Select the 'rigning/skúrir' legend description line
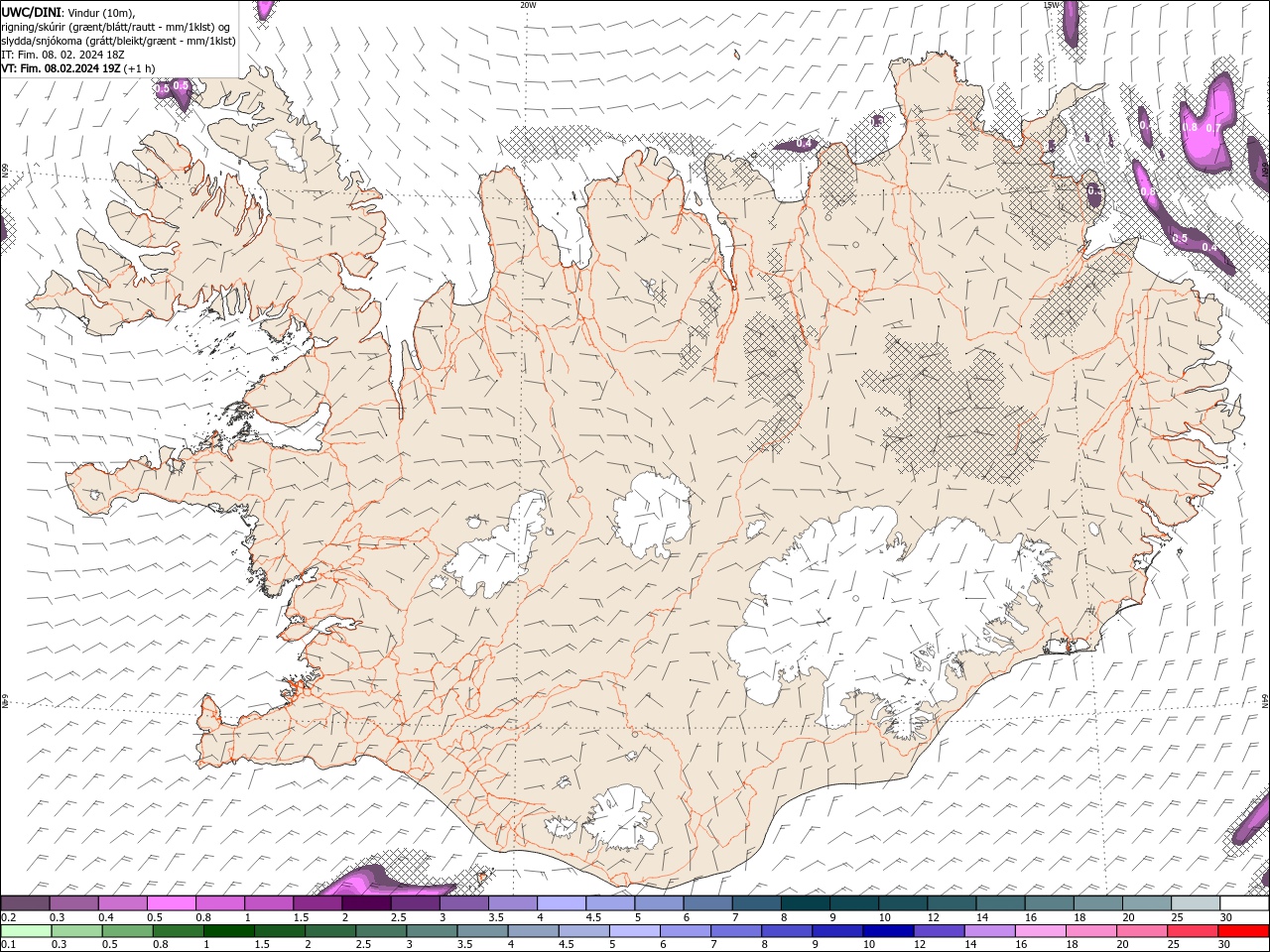 (x=116, y=27)
